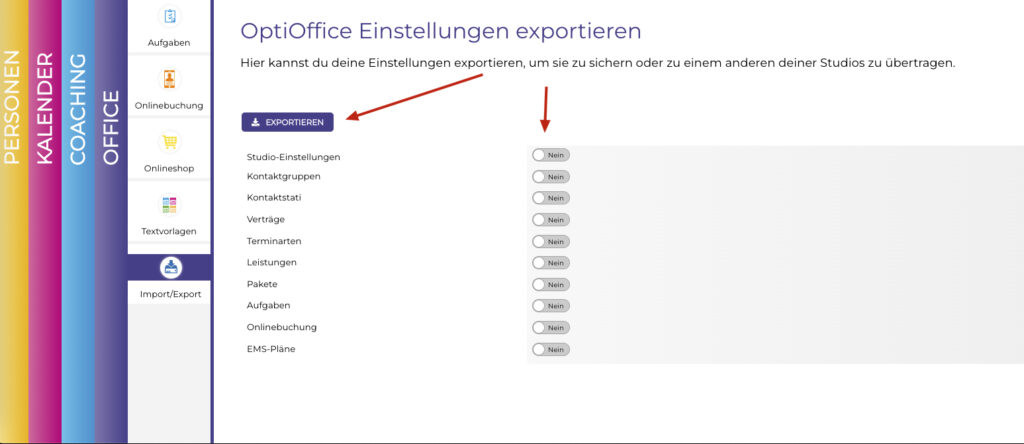Click the EMS-Pläne row label

pos(271,349)
